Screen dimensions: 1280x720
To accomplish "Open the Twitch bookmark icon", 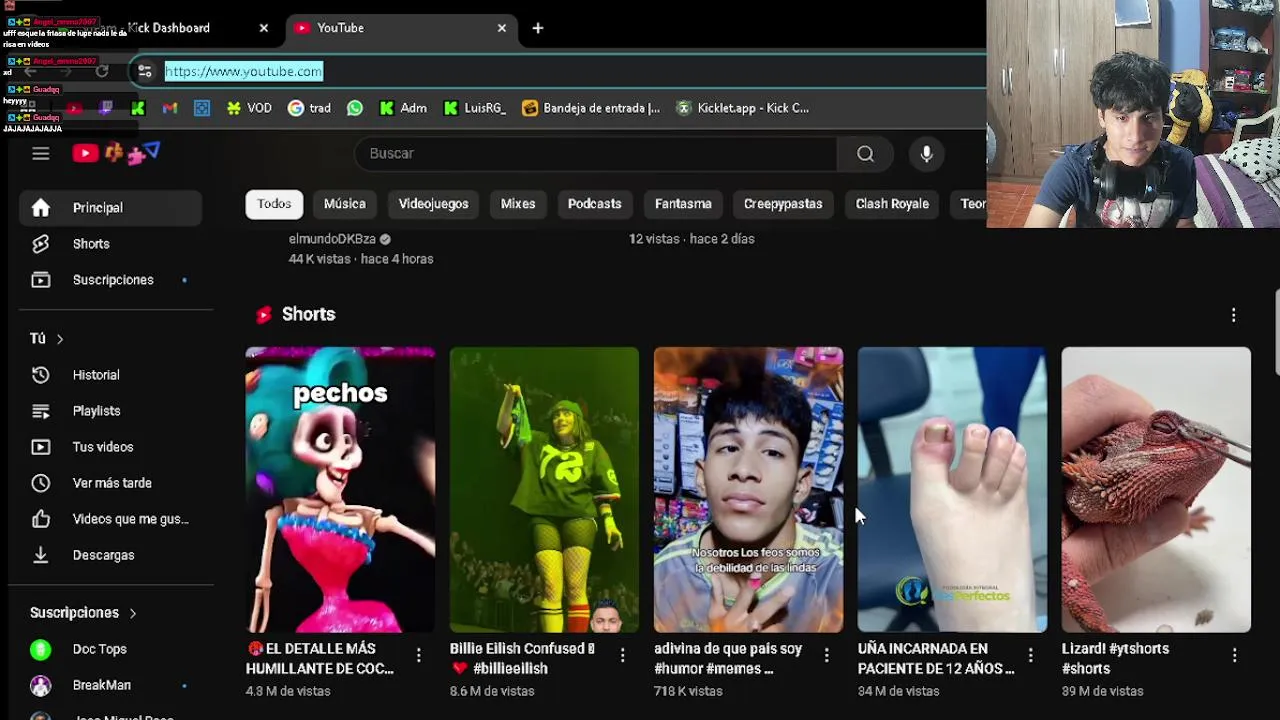I will [106, 108].
